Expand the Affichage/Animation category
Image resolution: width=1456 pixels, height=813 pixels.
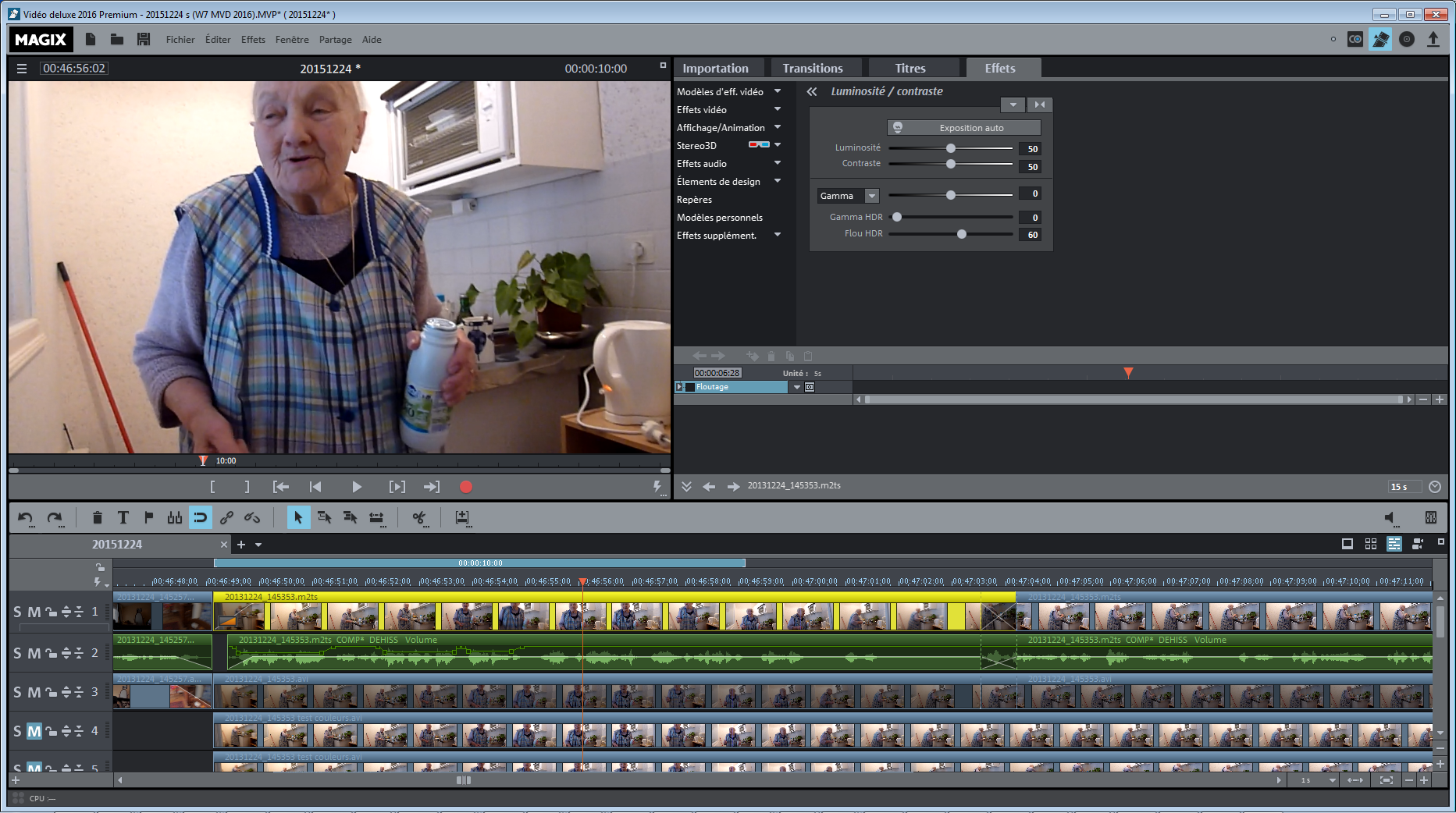coord(778,127)
